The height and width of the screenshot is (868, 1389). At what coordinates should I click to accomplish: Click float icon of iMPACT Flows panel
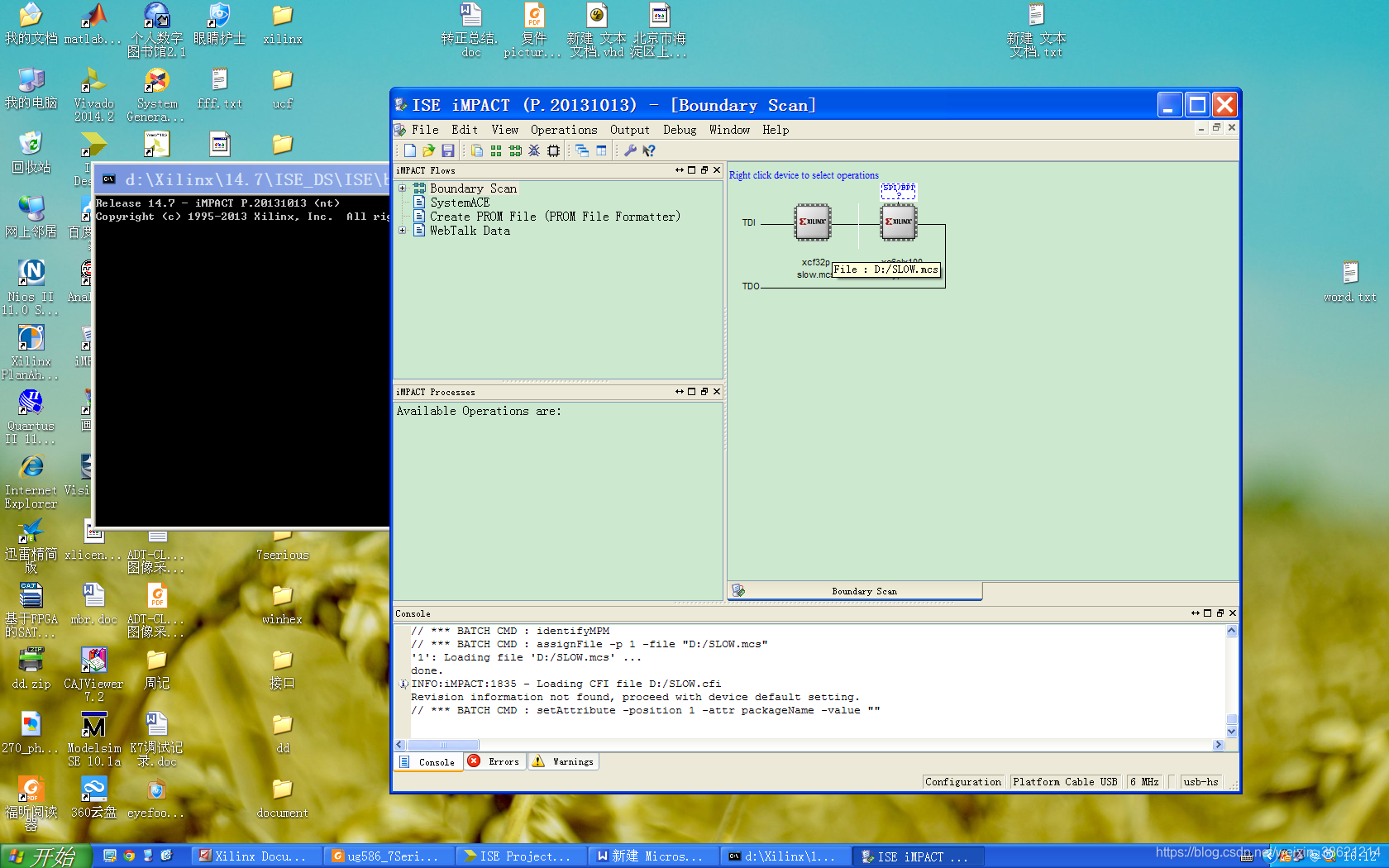click(704, 170)
